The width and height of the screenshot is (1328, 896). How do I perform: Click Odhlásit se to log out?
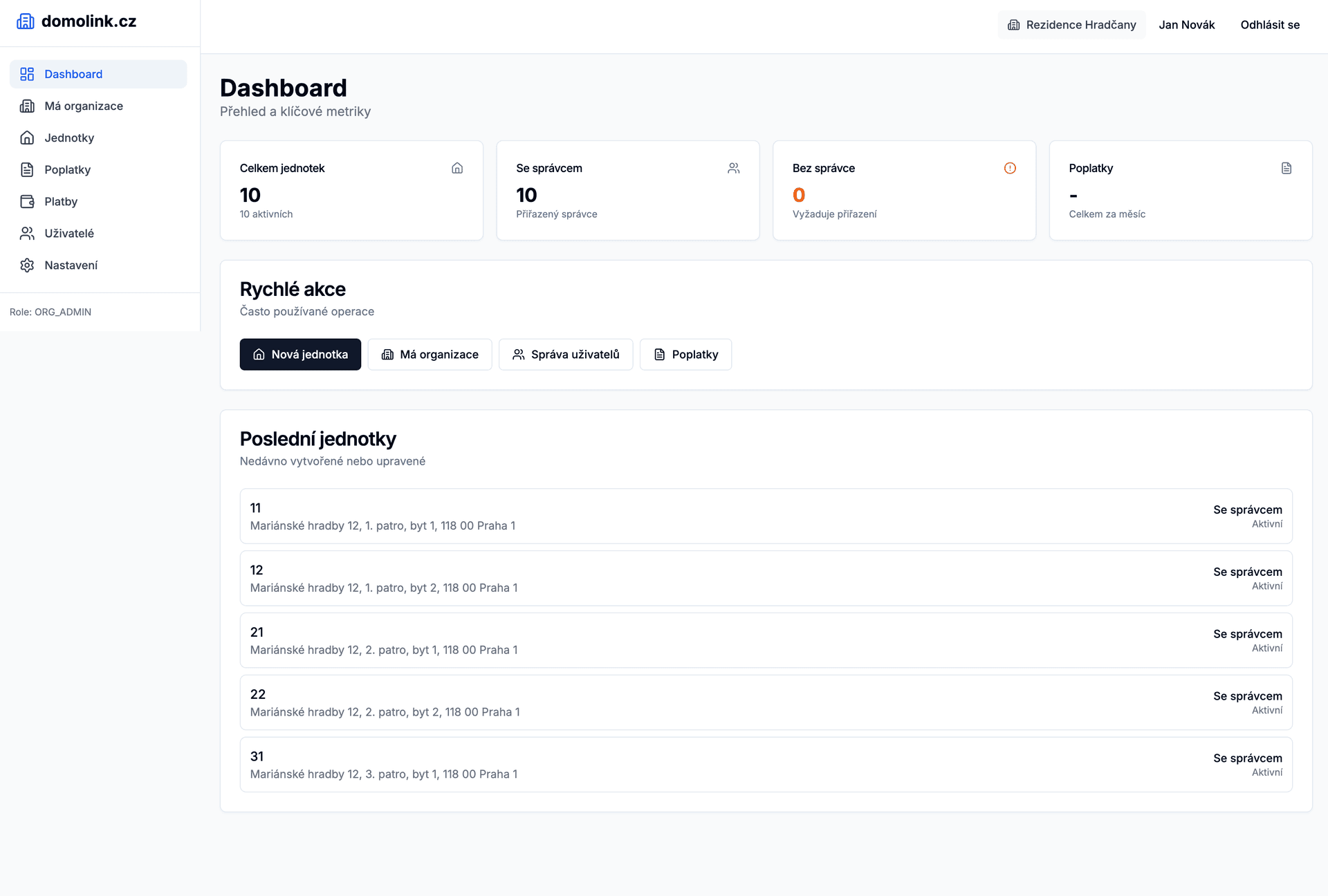1270,24
